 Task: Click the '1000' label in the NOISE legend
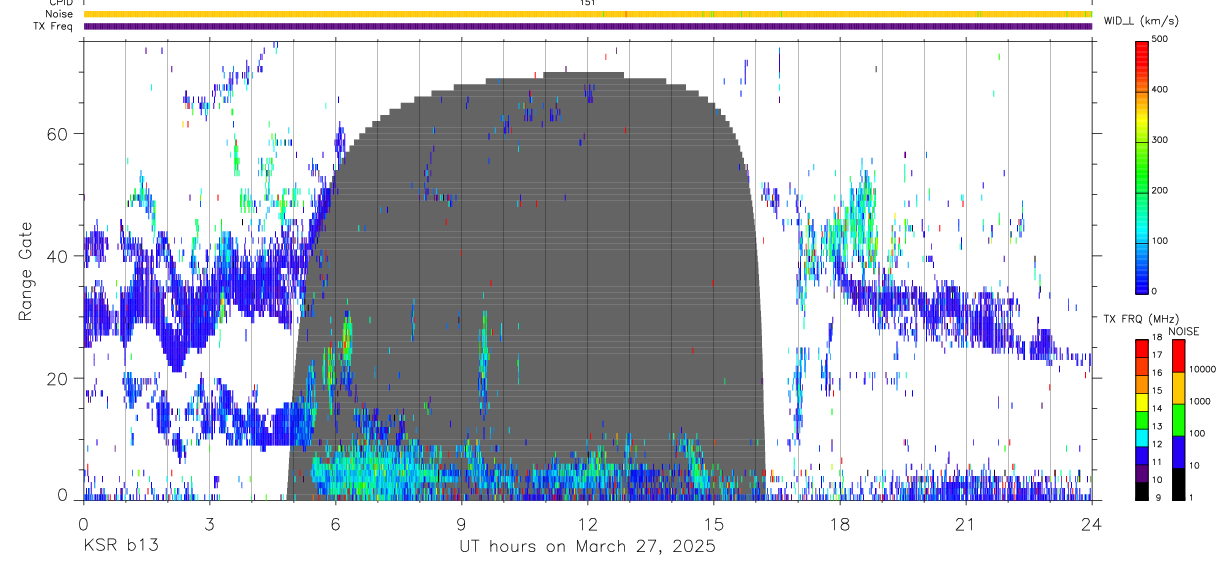(1198, 401)
